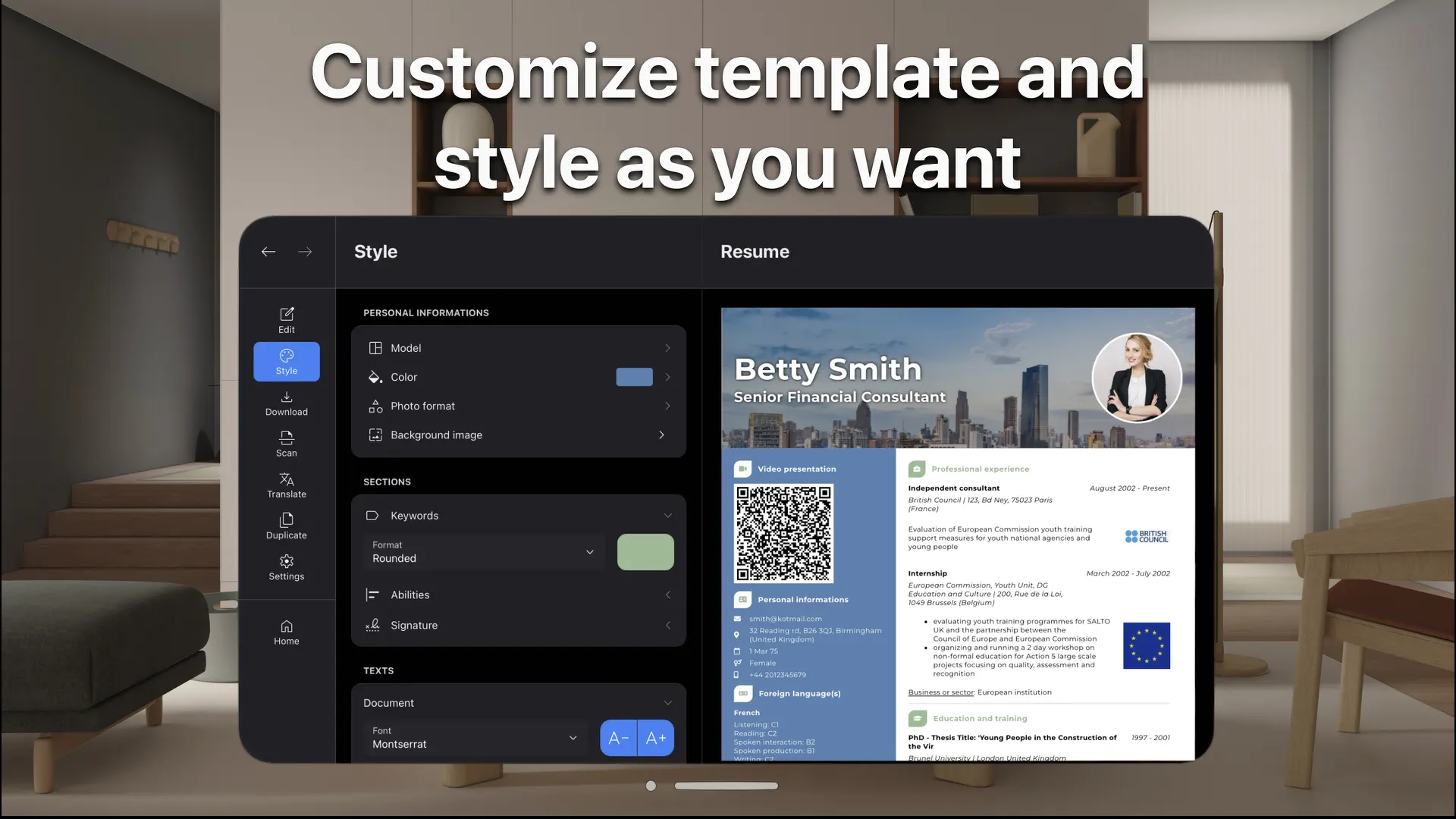Switch to the Resume preview pane
Image resolution: width=1456 pixels, height=819 pixels.
(x=755, y=251)
